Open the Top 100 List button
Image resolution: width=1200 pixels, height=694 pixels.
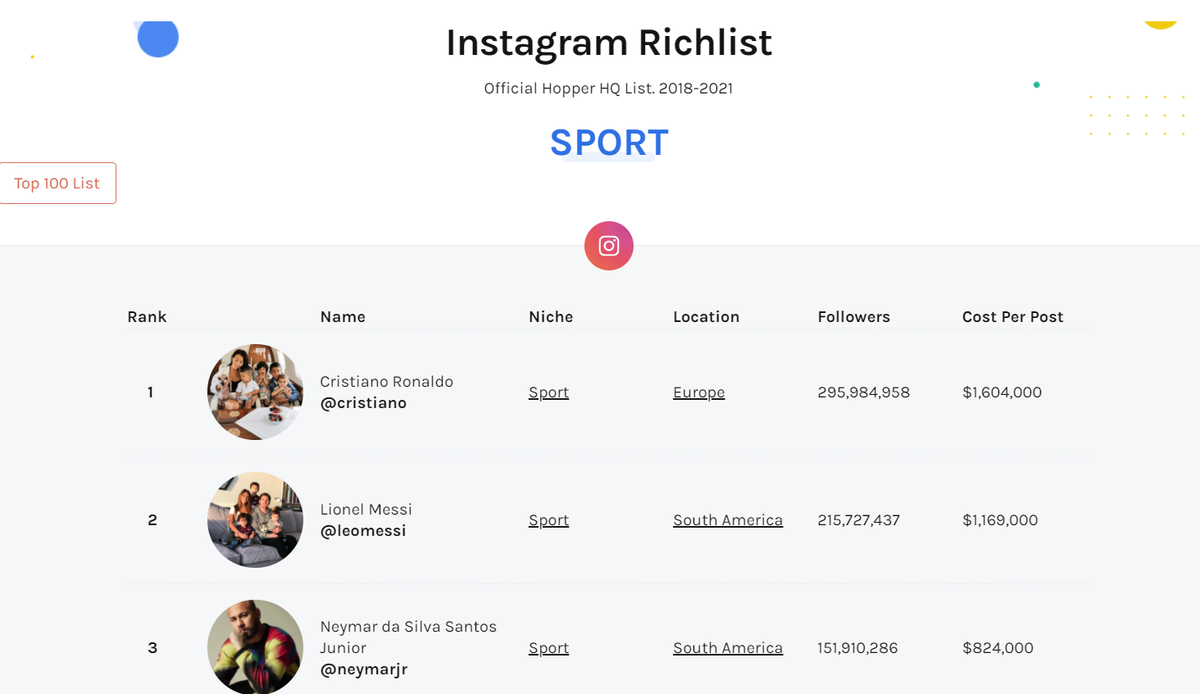click(x=57, y=183)
